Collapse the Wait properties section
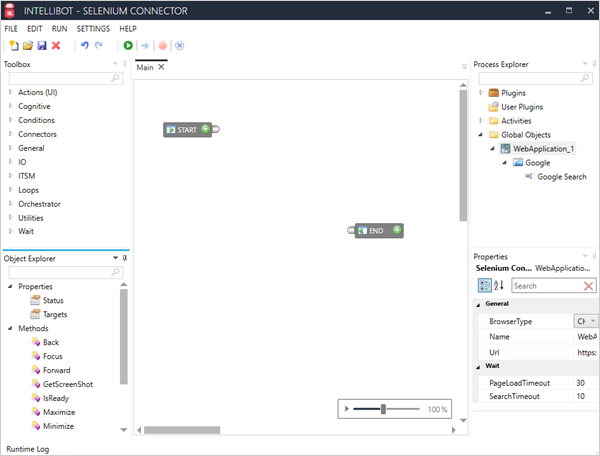The image size is (600, 456). click(478, 367)
